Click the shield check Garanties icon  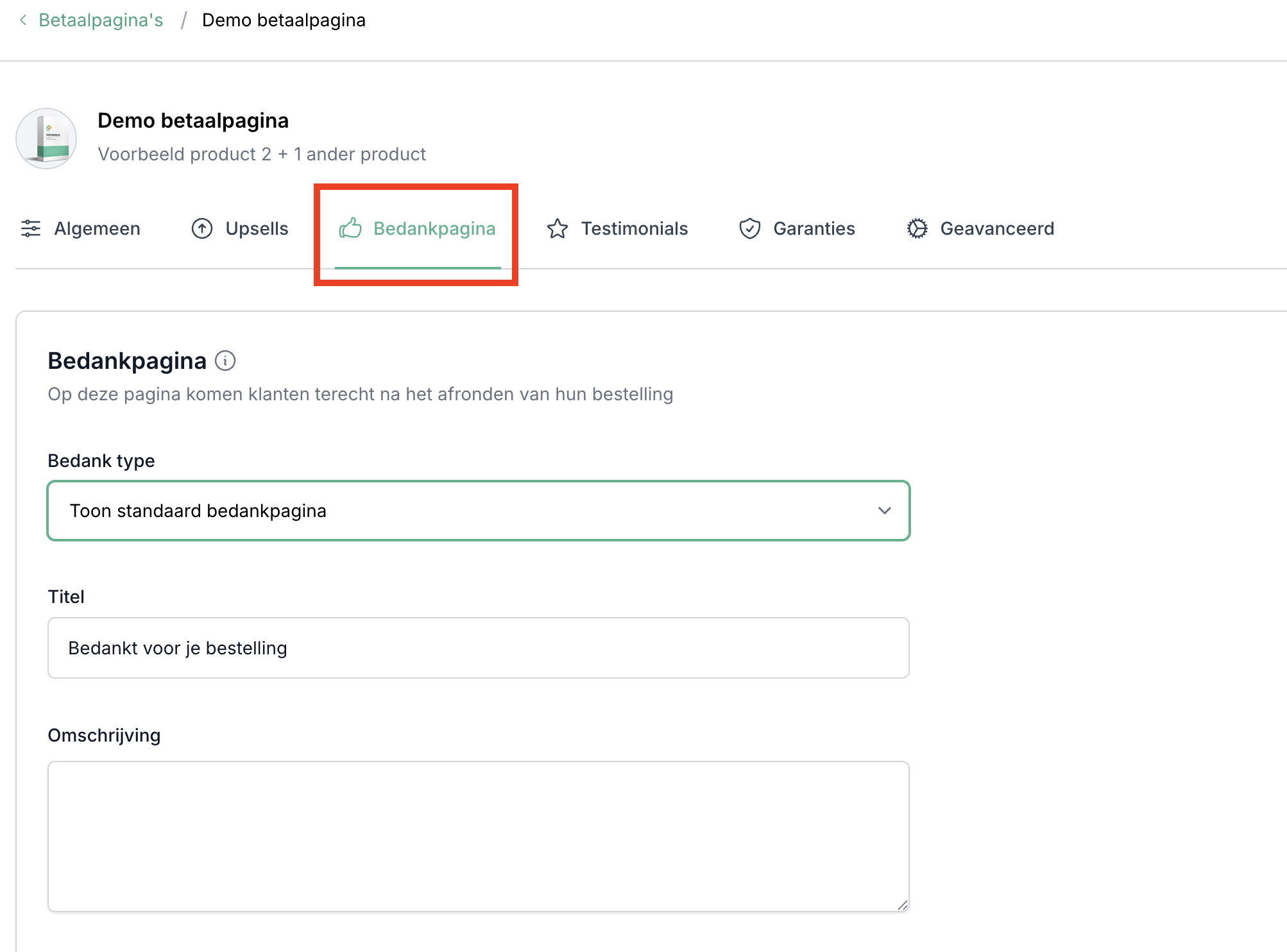point(749,228)
